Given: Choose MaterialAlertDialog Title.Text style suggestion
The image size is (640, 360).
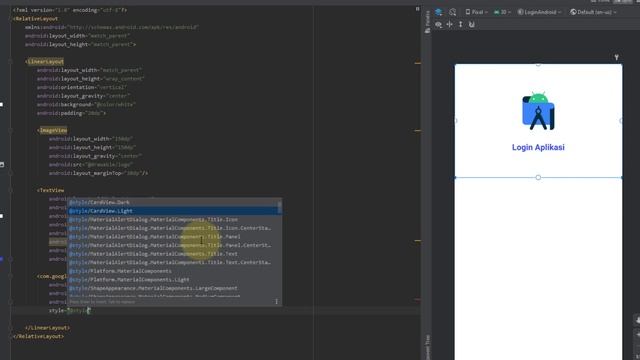Looking at the screenshot, I should pos(173,254).
